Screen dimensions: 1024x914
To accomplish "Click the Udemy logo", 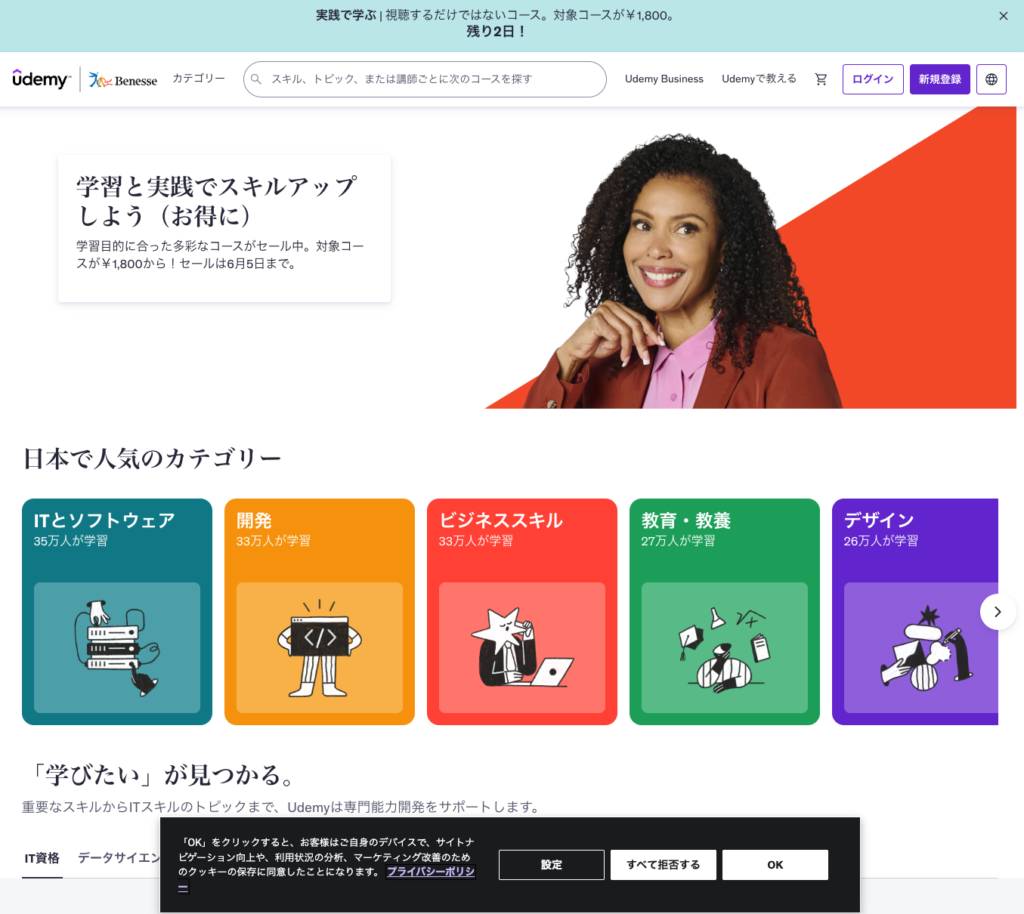I will tap(41, 79).
